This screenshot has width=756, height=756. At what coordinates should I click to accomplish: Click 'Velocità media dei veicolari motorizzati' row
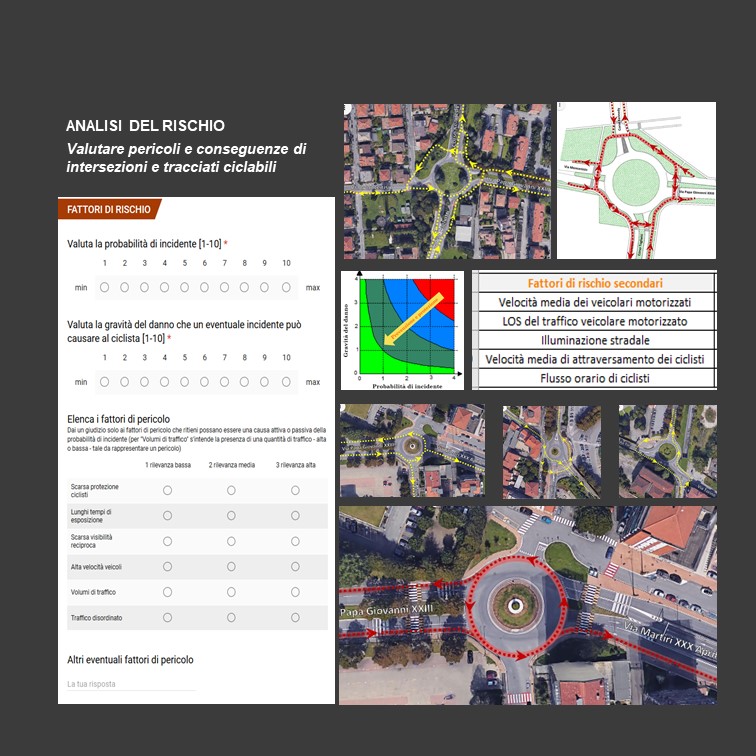click(x=595, y=302)
